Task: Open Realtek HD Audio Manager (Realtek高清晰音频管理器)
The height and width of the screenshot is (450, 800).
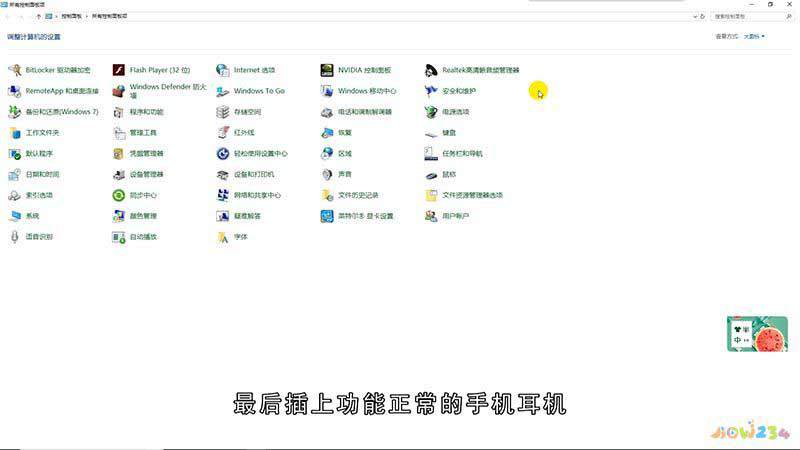Action: point(472,70)
